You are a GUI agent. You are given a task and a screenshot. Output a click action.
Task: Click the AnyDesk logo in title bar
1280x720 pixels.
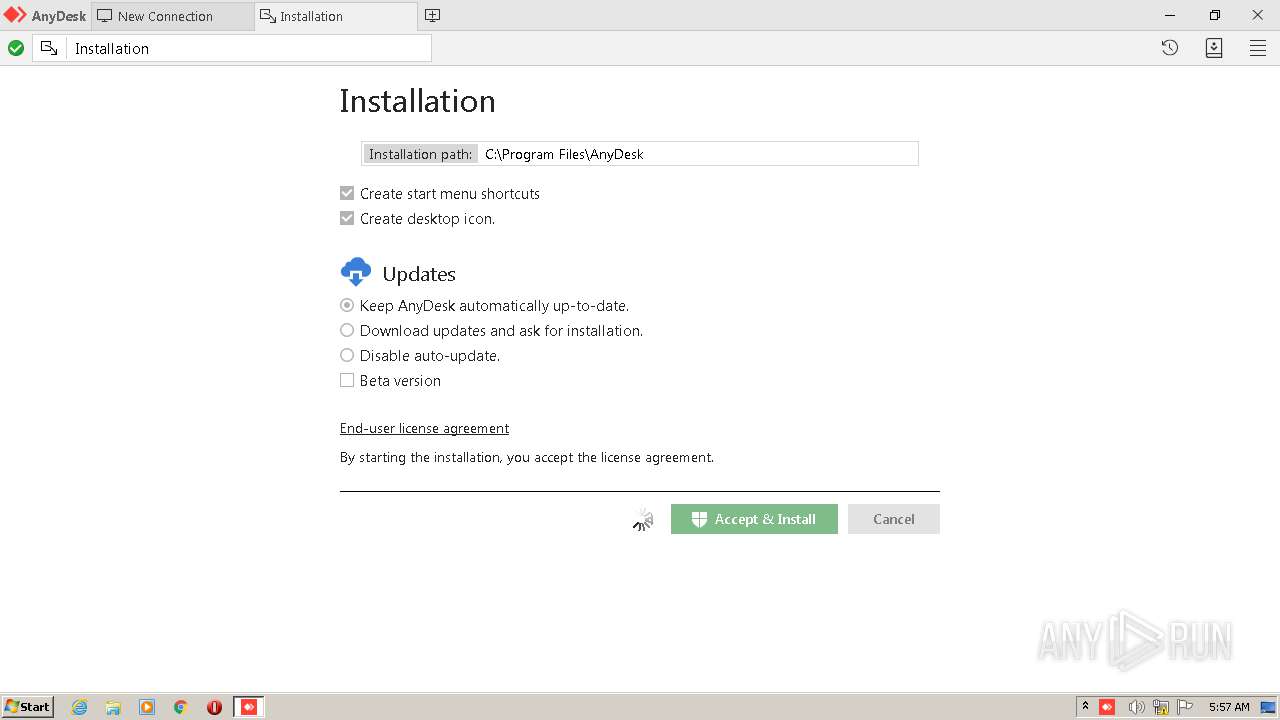pos(15,16)
